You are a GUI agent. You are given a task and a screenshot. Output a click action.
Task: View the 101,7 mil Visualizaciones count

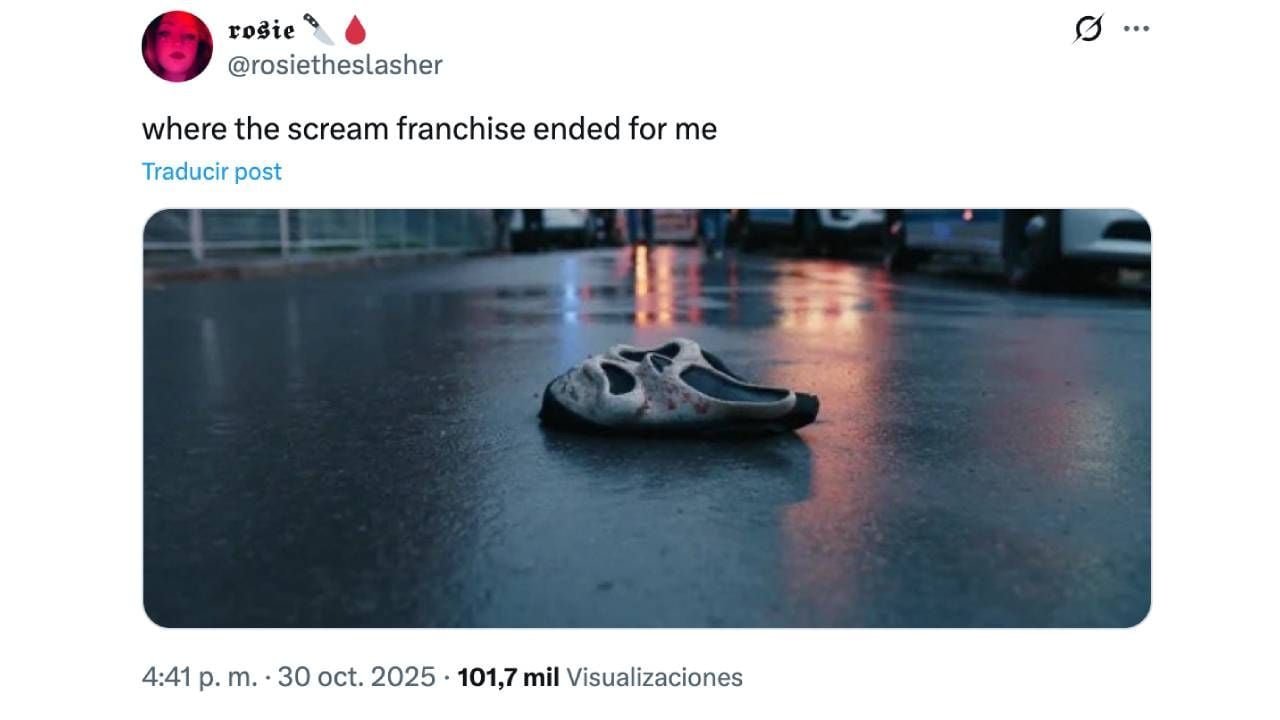(600, 677)
